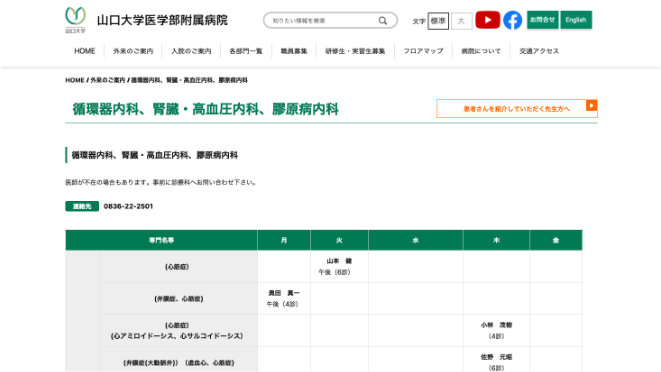Go to HOME in navigation bar
The image size is (661, 372).
point(85,51)
